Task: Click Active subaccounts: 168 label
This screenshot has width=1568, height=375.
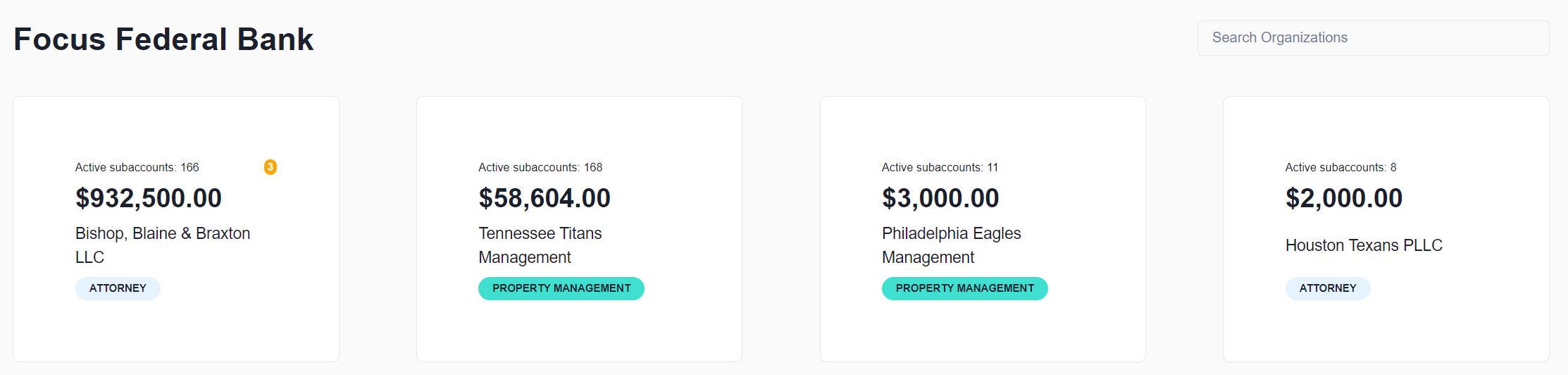Action: 540,168
